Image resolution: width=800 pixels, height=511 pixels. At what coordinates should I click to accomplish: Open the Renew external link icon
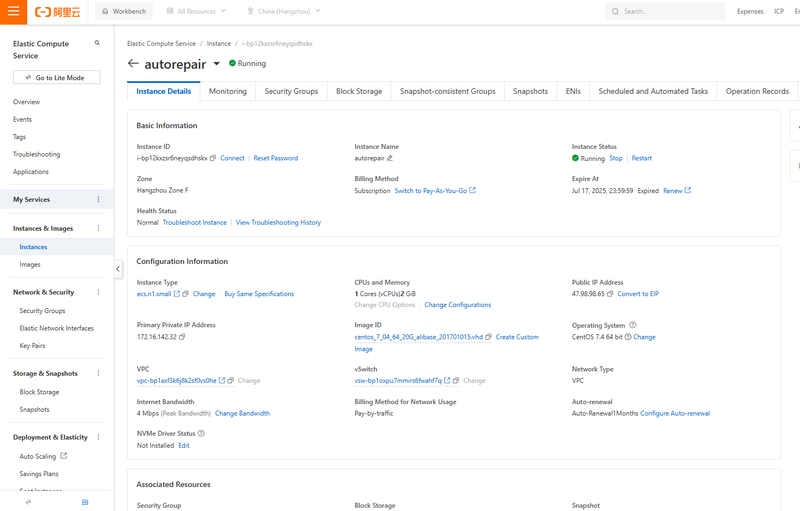(688, 190)
